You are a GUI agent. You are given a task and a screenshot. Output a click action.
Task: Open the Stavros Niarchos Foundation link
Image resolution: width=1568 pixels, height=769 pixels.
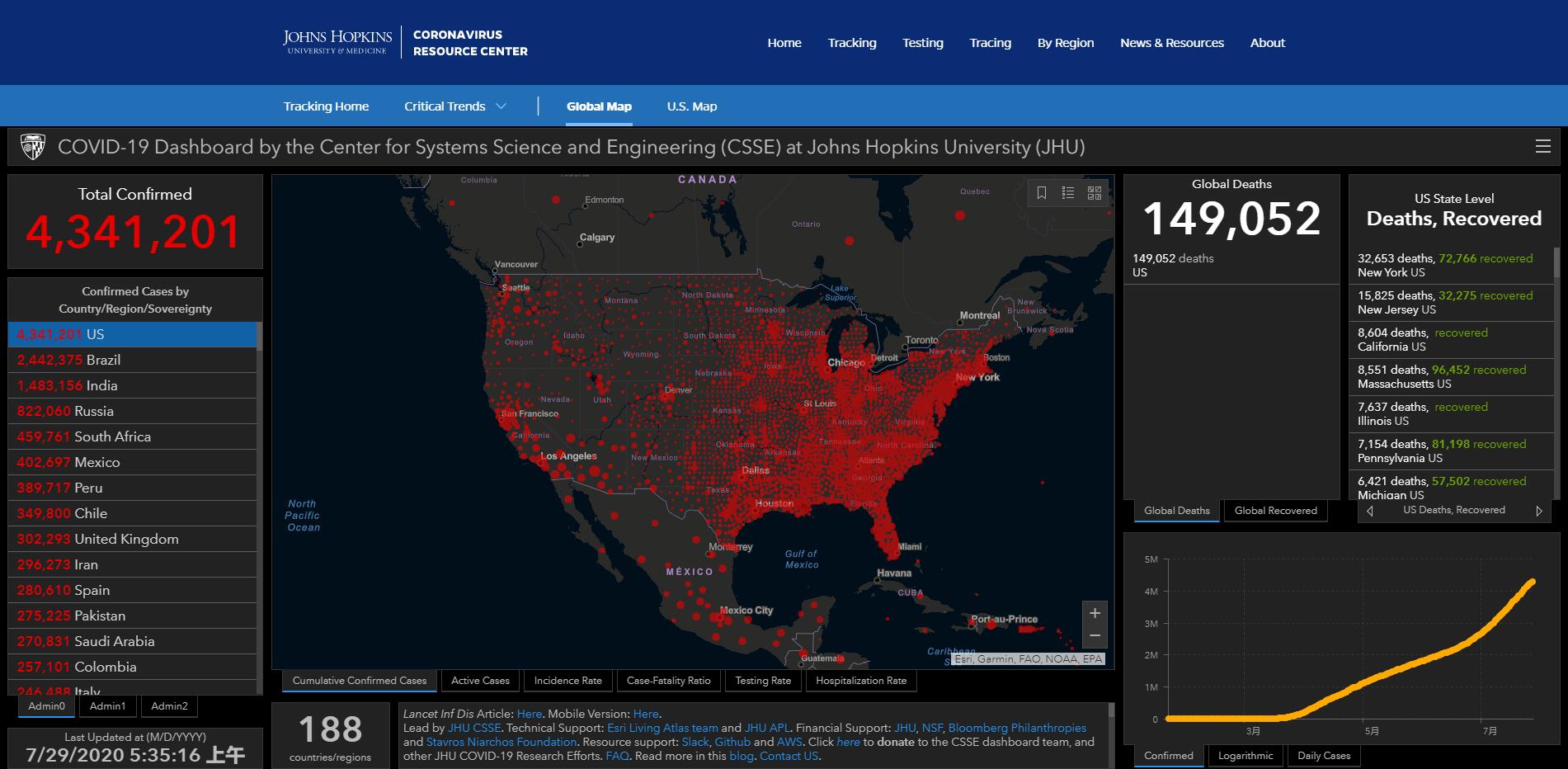point(501,742)
